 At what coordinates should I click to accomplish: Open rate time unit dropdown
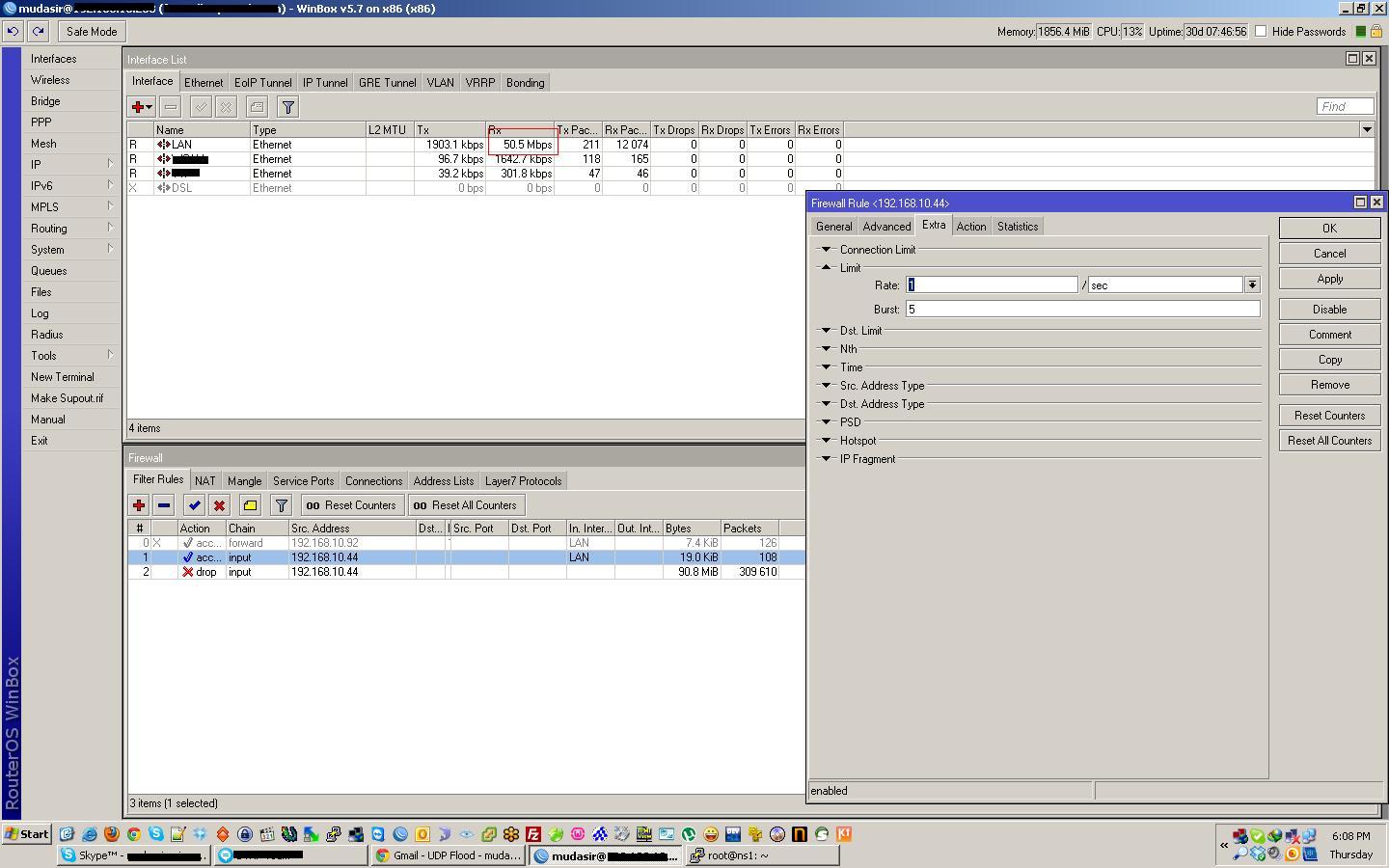tap(1252, 285)
